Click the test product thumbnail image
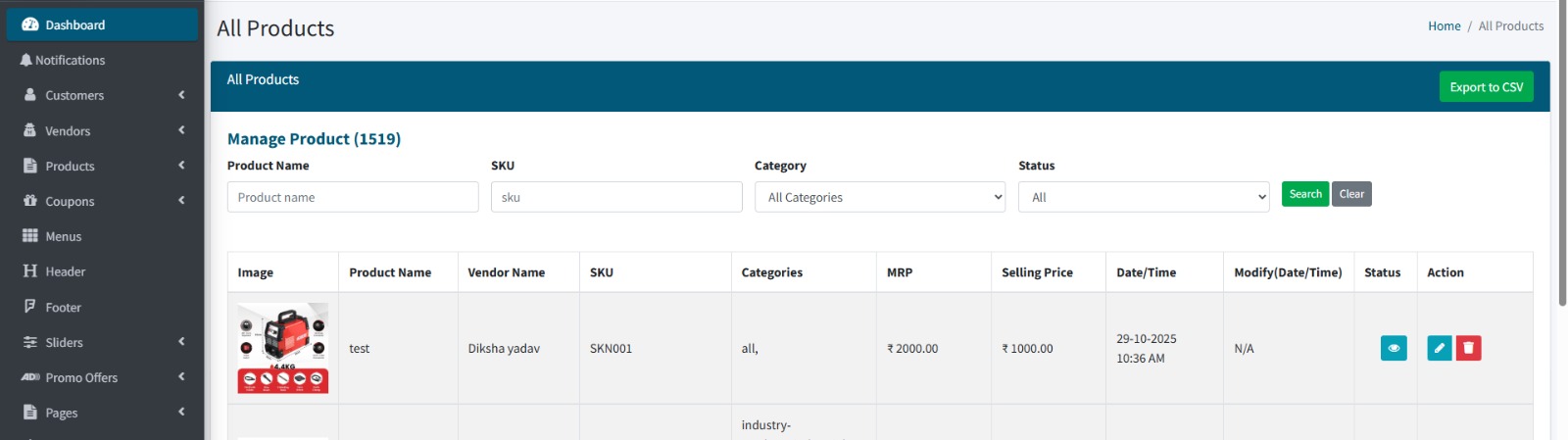The image size is (1568, 440). (282, 348)
